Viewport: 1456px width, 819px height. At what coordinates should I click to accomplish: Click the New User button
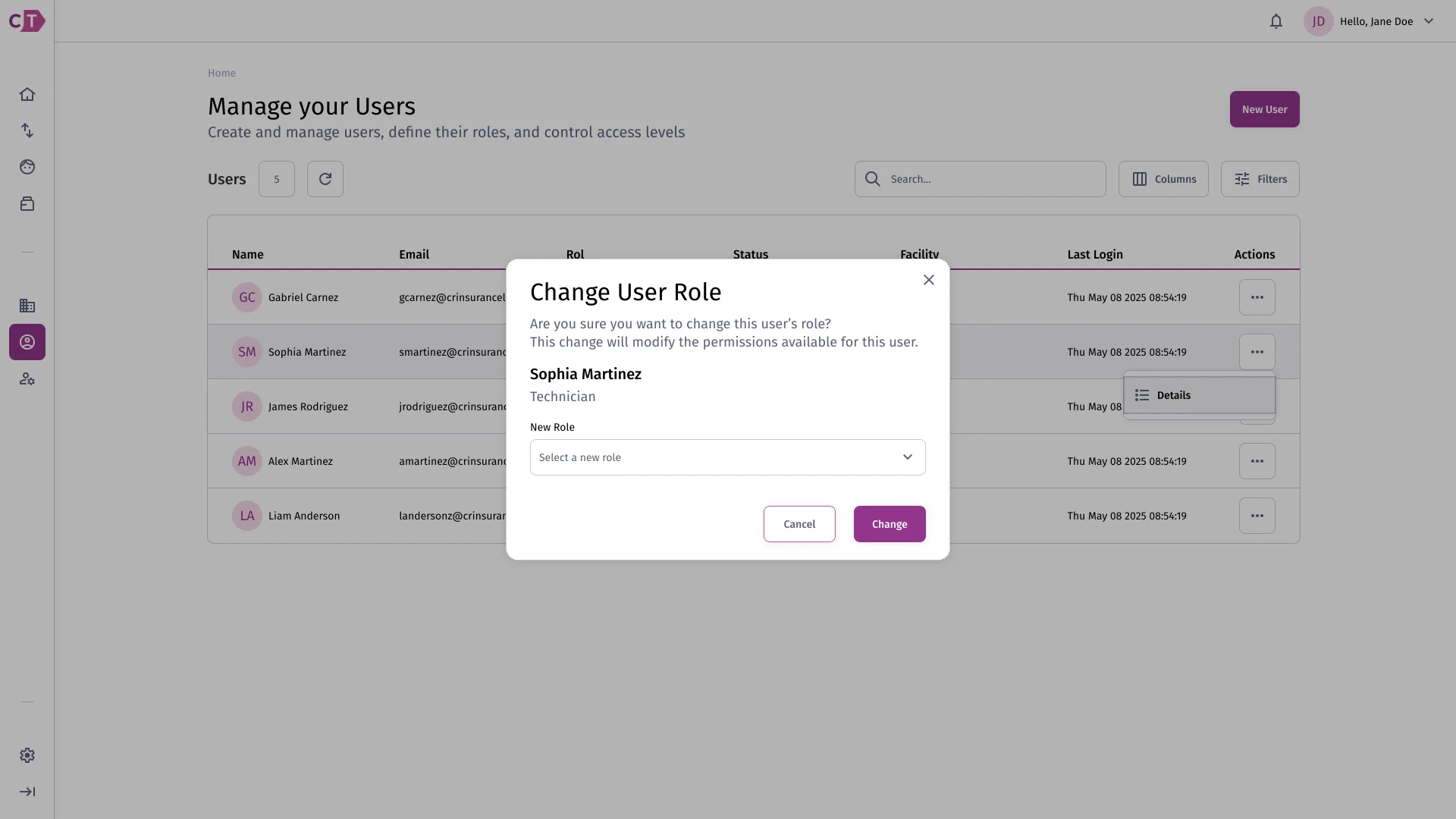tap(1264, 109)
